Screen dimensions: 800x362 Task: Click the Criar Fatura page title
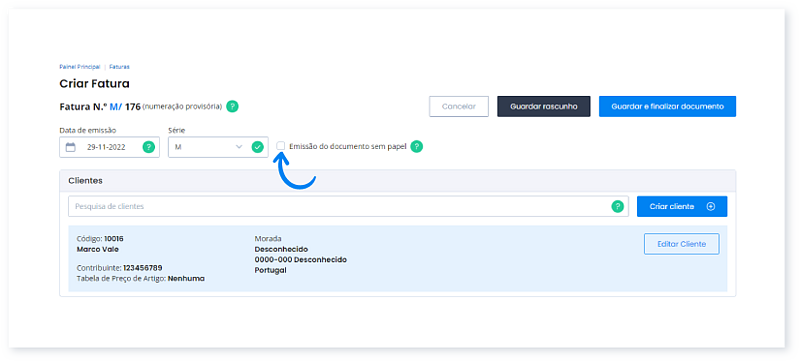(x=94, y=83)
